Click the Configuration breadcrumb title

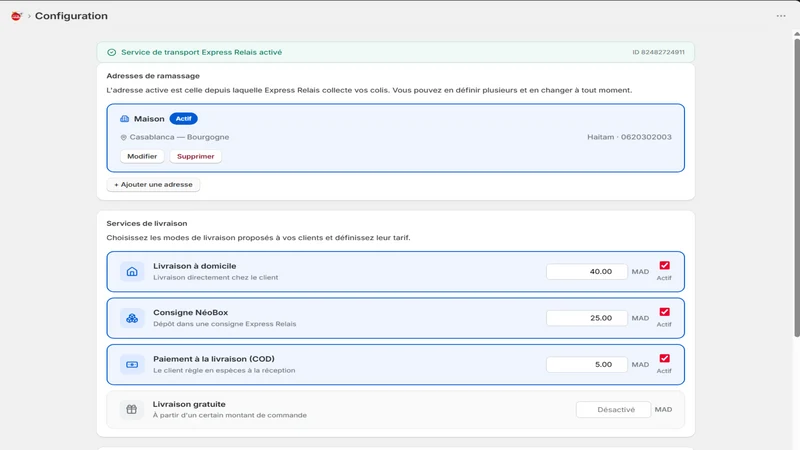click(x=71, y=16)
